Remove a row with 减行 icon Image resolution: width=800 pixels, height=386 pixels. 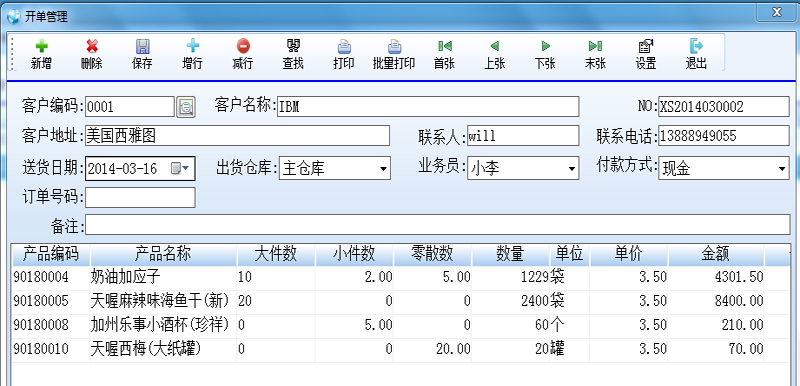[x=243, y=46]
